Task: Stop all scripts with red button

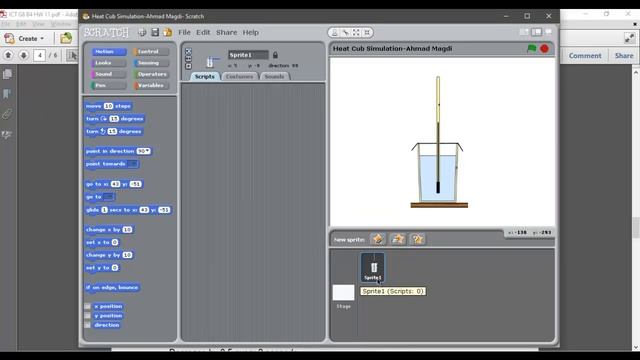Action: (x=544, y=49)
